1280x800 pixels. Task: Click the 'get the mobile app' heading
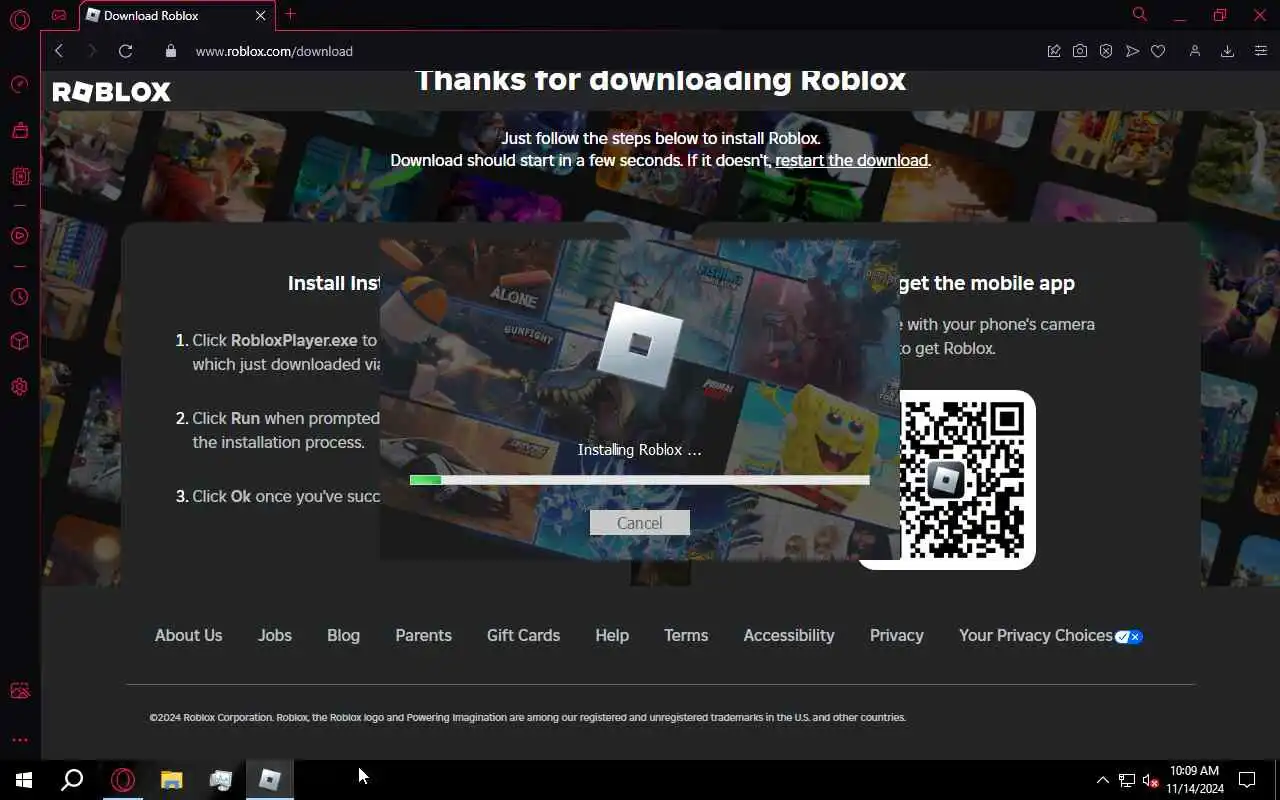(986, 283)
